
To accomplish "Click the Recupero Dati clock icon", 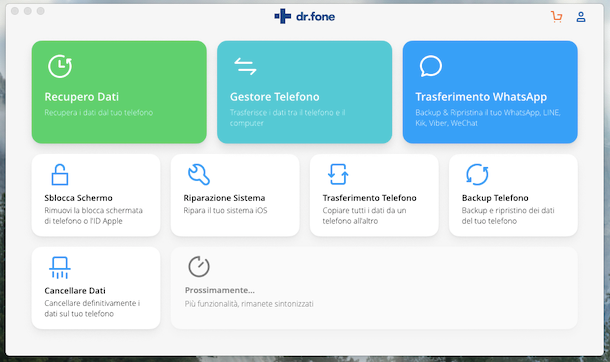I will pyautogui.click(x=60, y=66).
